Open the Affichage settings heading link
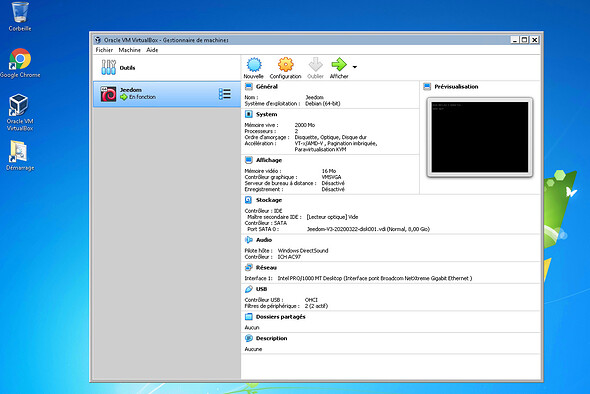Image resolution: width=590 pixels, height=394 pixels. point(269,160)
